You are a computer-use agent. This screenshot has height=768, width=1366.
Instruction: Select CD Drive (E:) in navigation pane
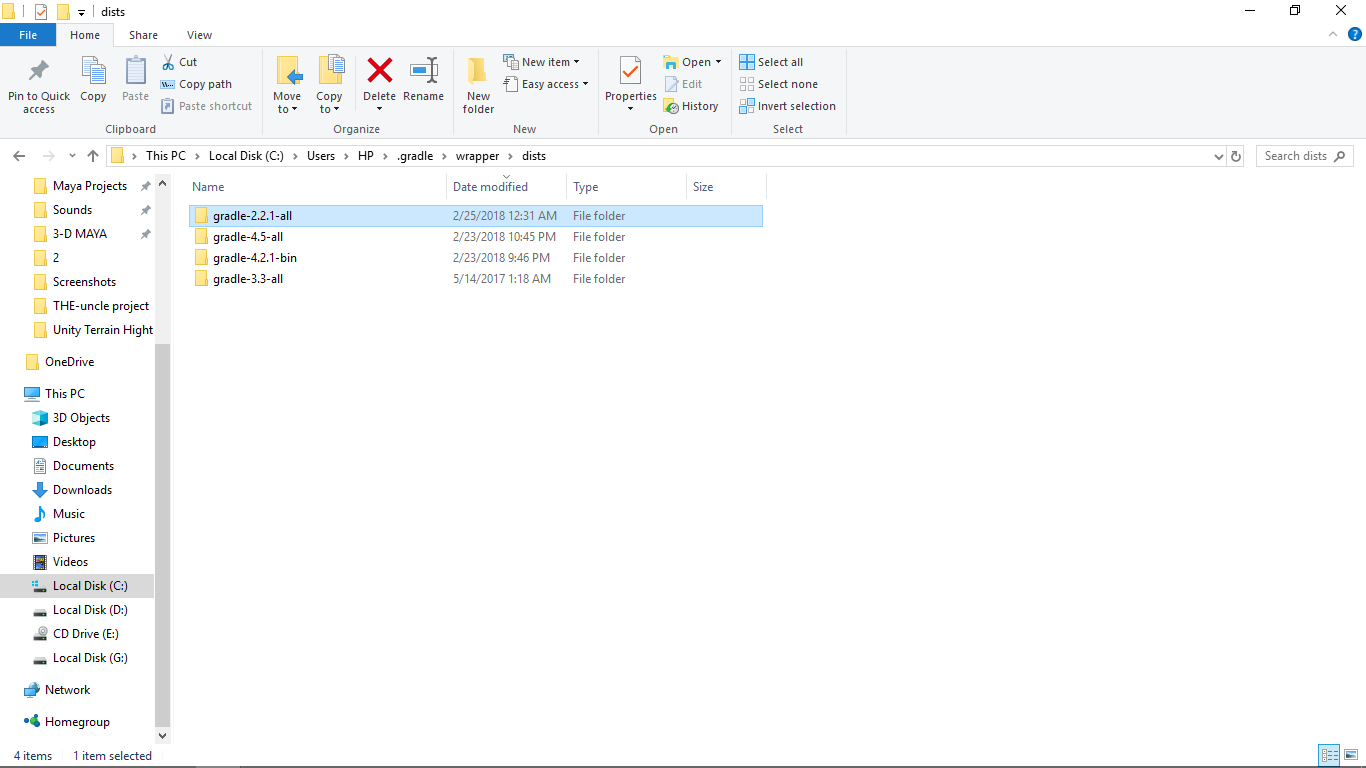(86, 634)
